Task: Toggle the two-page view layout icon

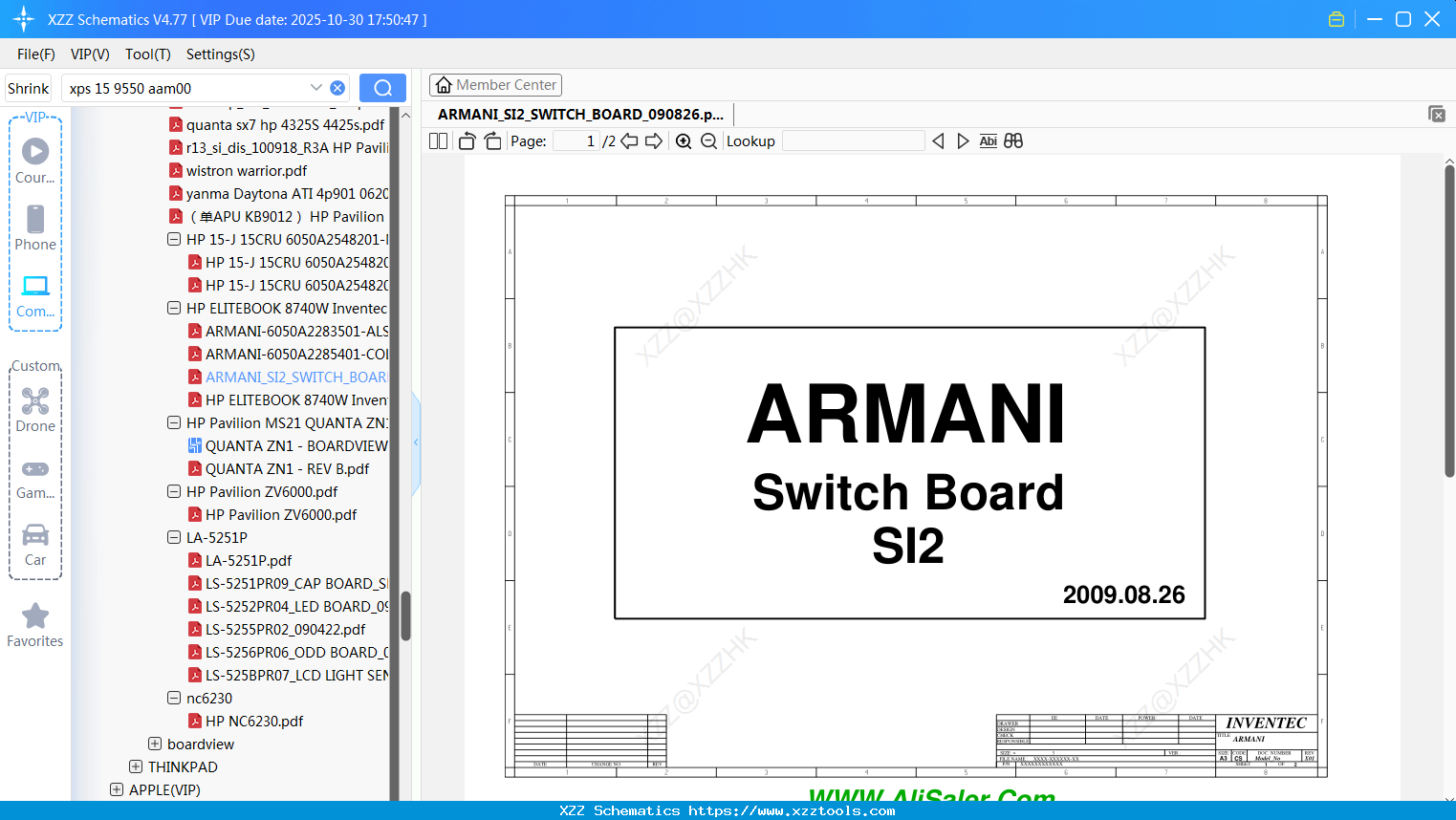Action: click(438, 140)
